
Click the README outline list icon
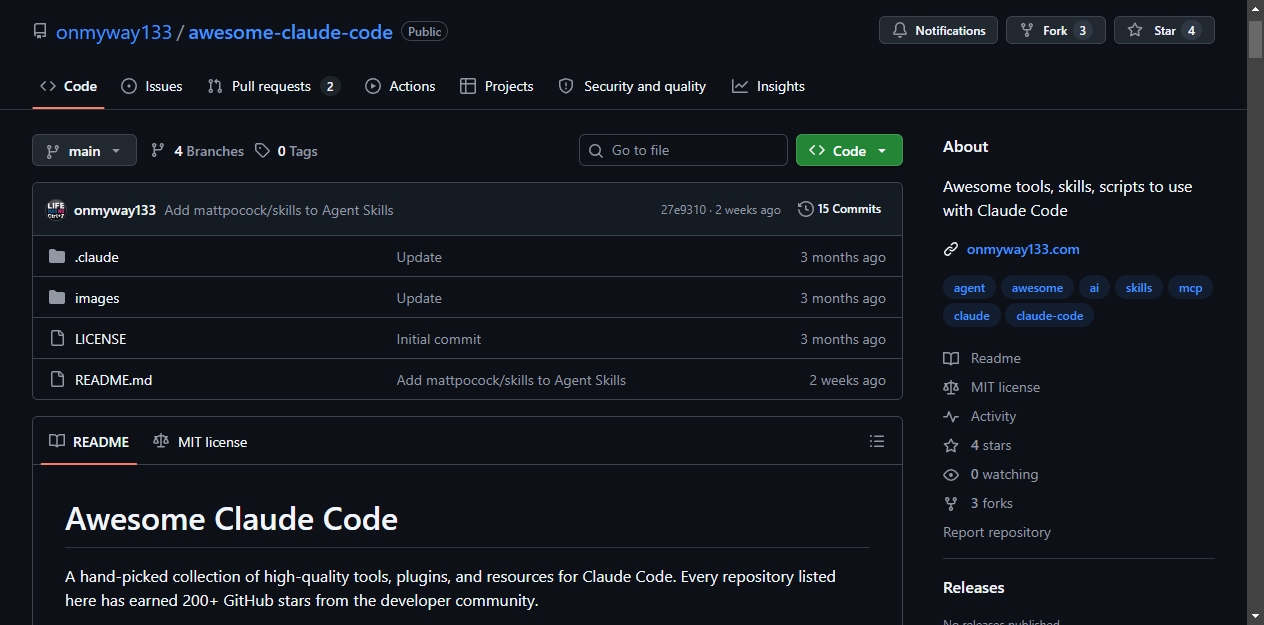[x=877, y=441]
